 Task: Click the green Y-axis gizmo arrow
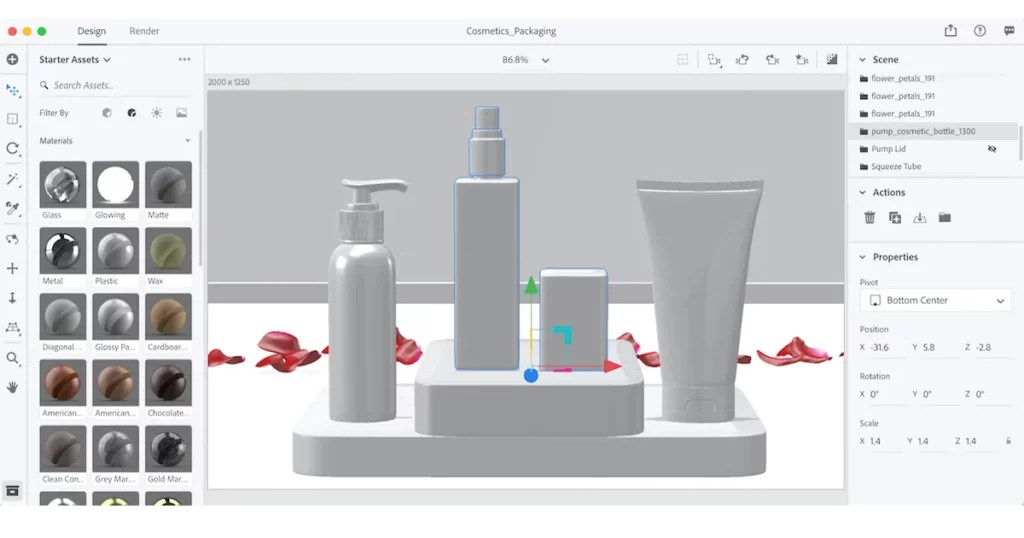[x=531, y=285]
